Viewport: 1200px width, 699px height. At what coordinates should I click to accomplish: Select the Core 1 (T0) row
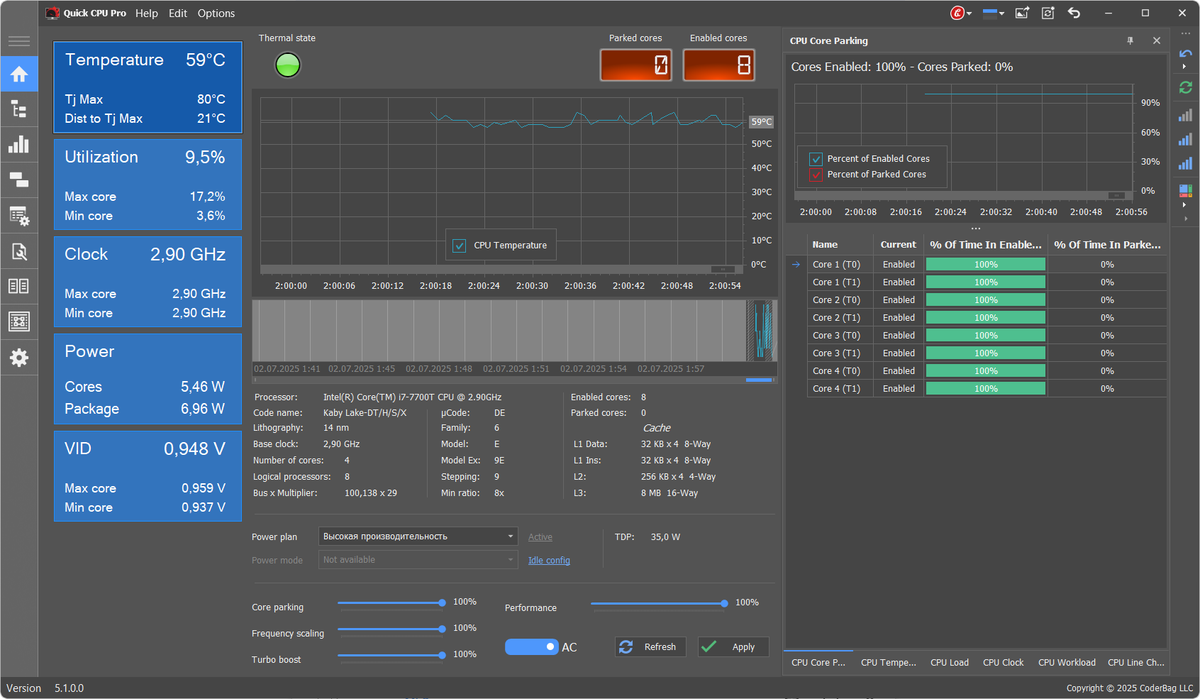pos(986,265)
